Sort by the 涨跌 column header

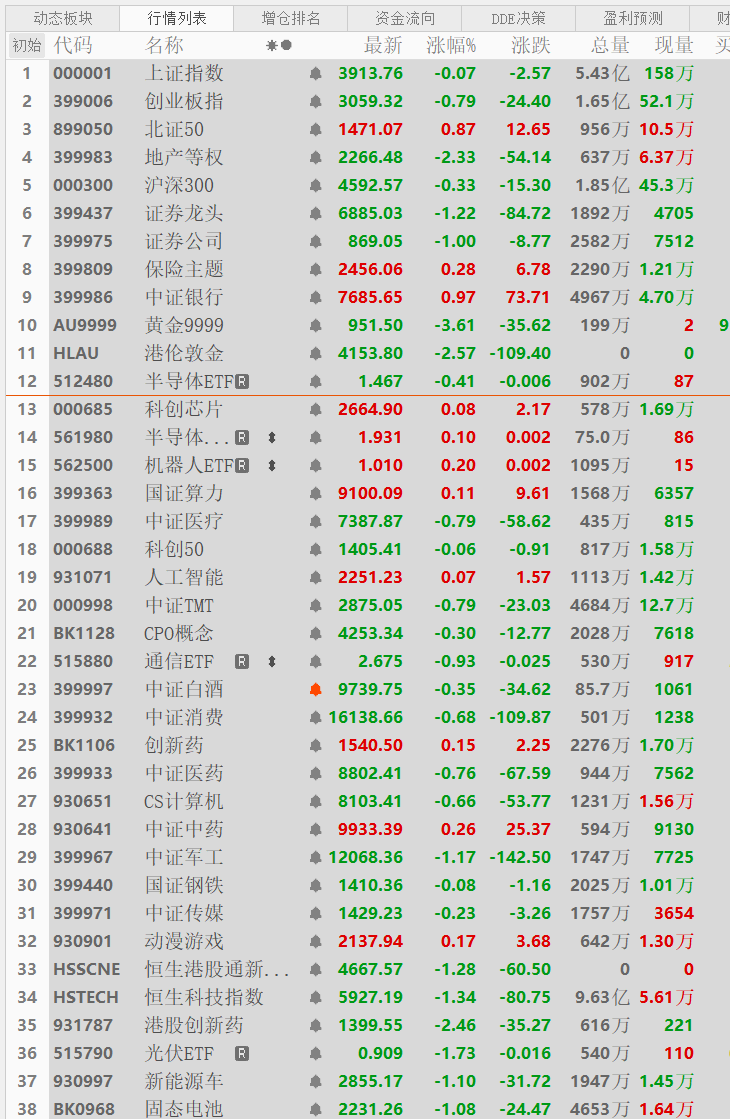[x=531, y=46]
